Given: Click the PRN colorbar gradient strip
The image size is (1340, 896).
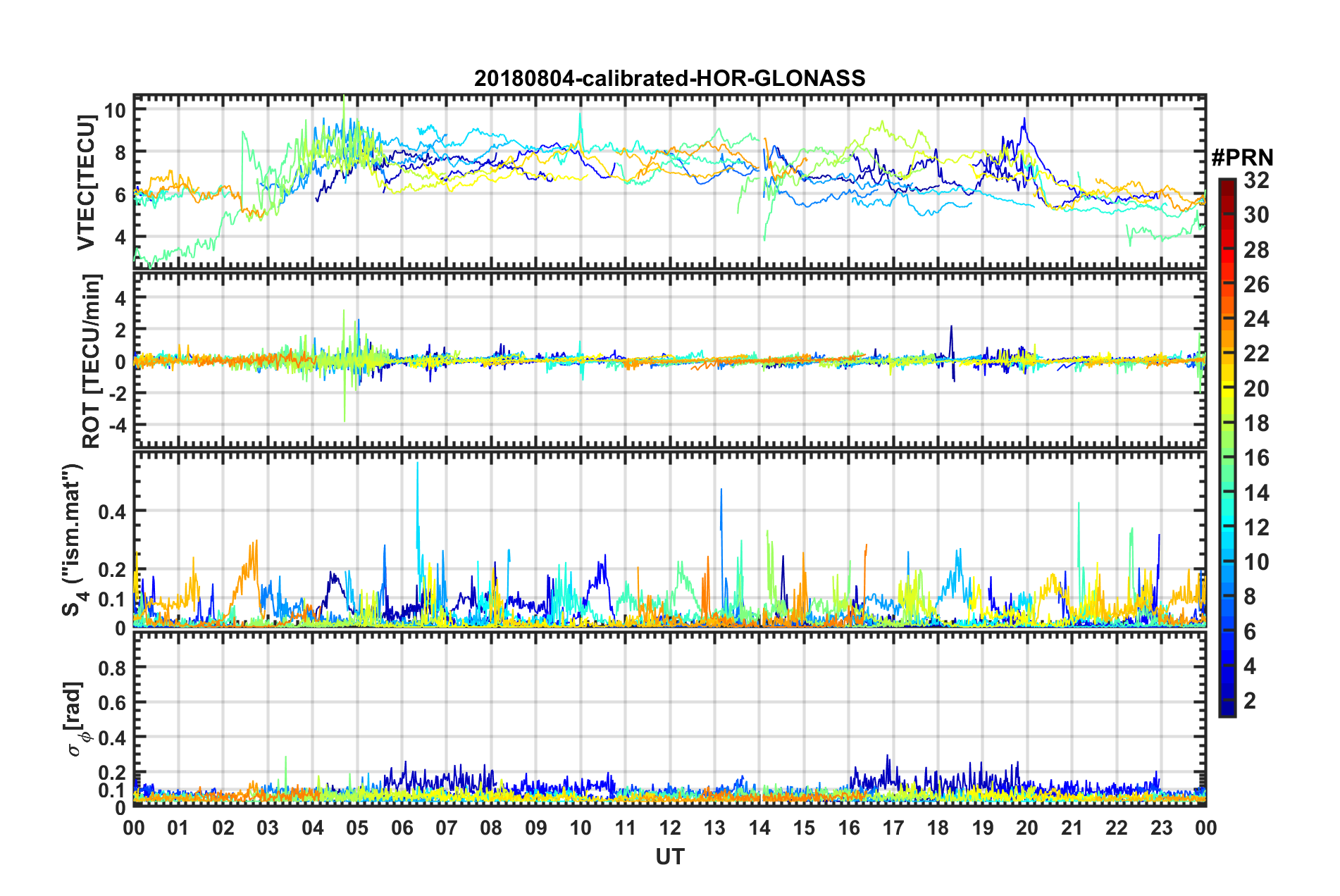Looking at the screenshot, I should point(1227,447).
